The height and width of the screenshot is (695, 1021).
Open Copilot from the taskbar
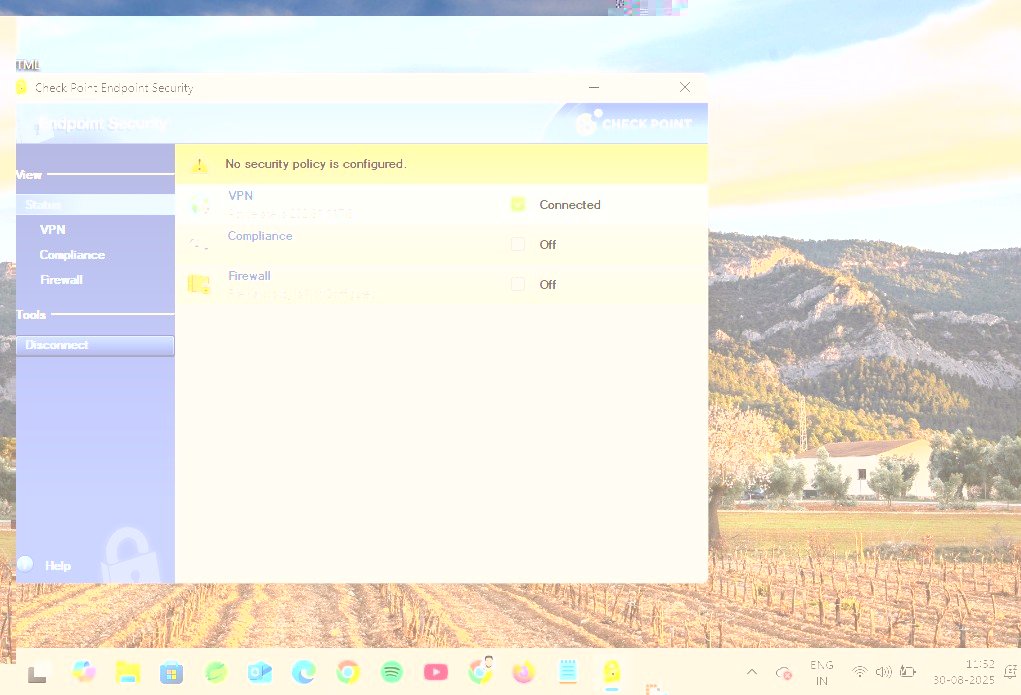[84, 672]
